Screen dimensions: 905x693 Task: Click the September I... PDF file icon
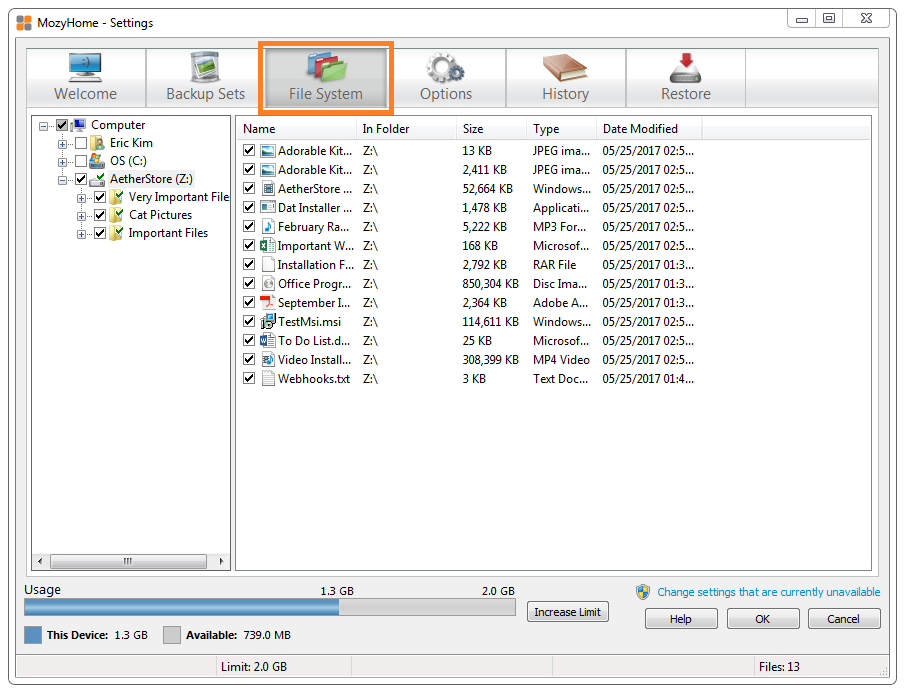click(x=267, y=302)
